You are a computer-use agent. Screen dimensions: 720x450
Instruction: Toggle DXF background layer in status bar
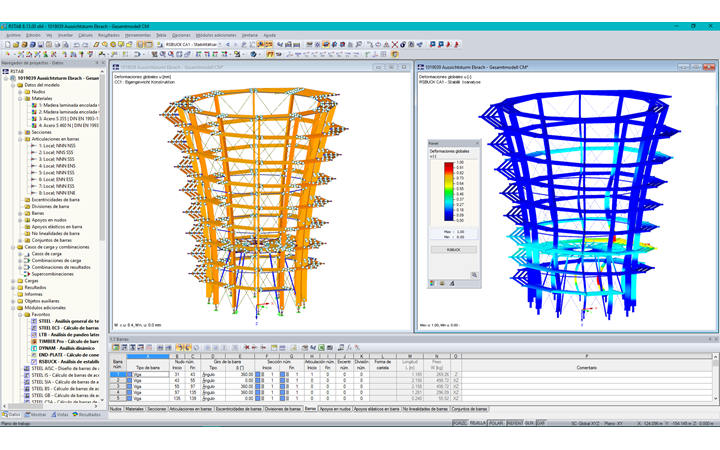(540, 423)
